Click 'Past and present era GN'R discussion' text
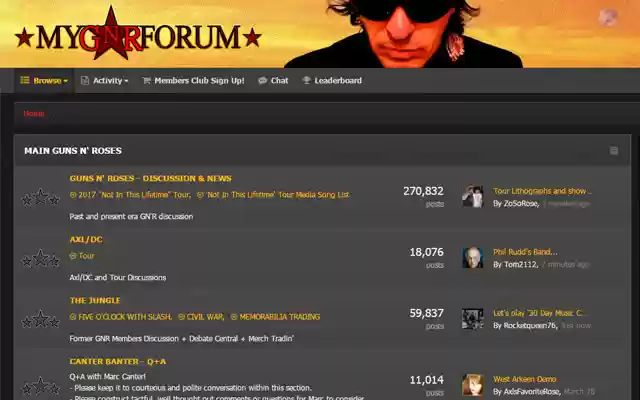Image resolution: width=640 pixels, height=400 pixels. point(131,217)
